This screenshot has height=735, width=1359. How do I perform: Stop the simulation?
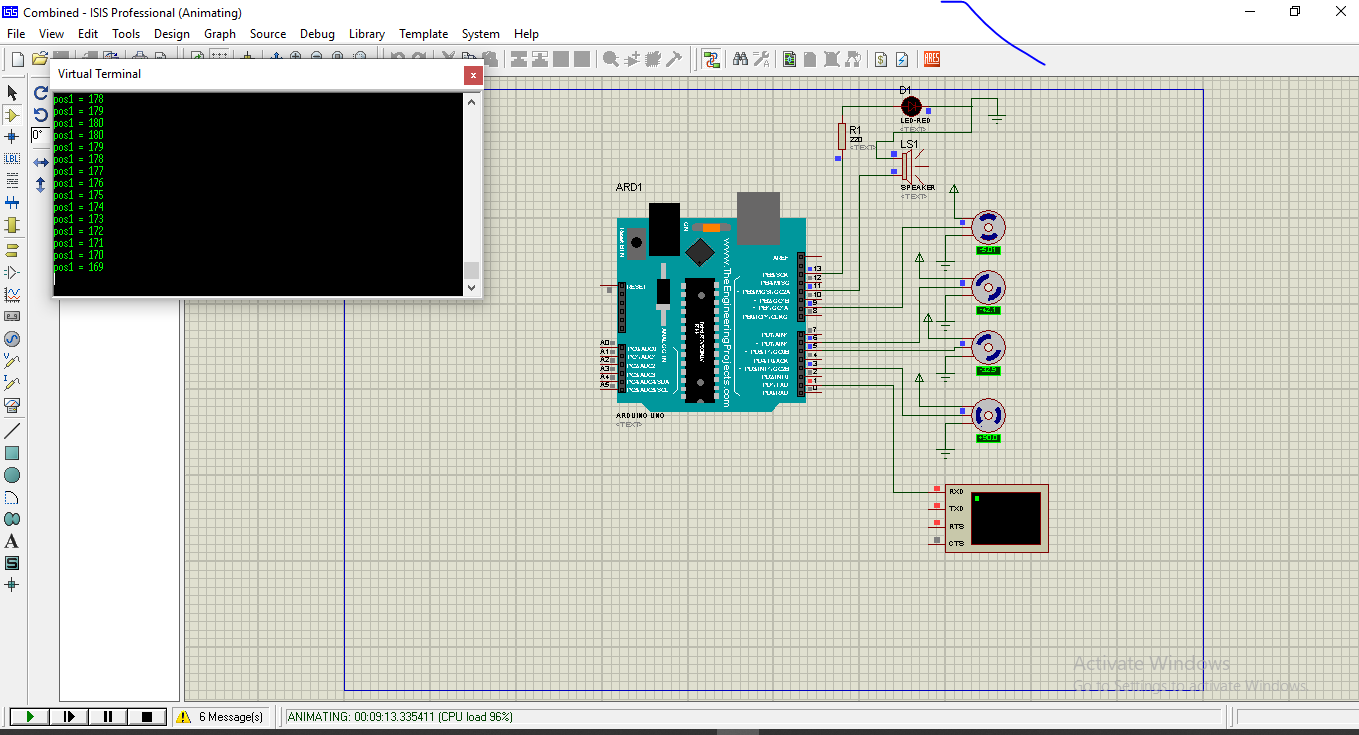point(147,717)
